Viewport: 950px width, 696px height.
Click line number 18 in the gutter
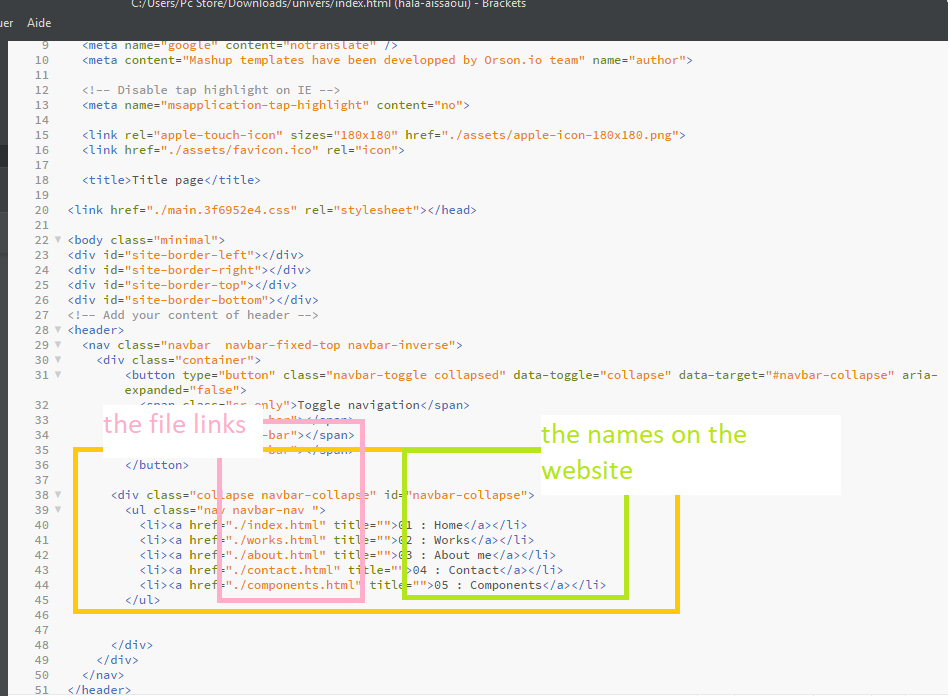coord(41,180)
